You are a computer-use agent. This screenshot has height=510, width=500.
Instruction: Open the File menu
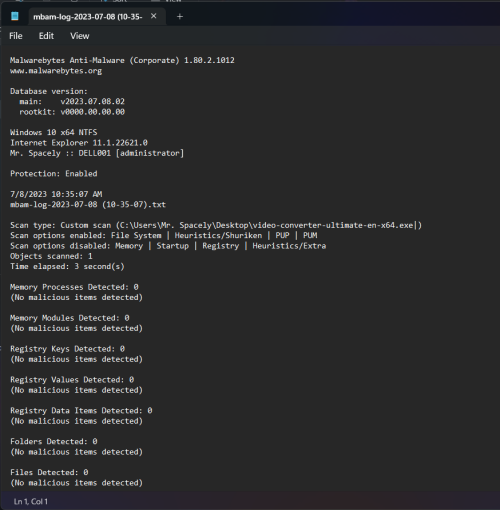coord(16,36)
